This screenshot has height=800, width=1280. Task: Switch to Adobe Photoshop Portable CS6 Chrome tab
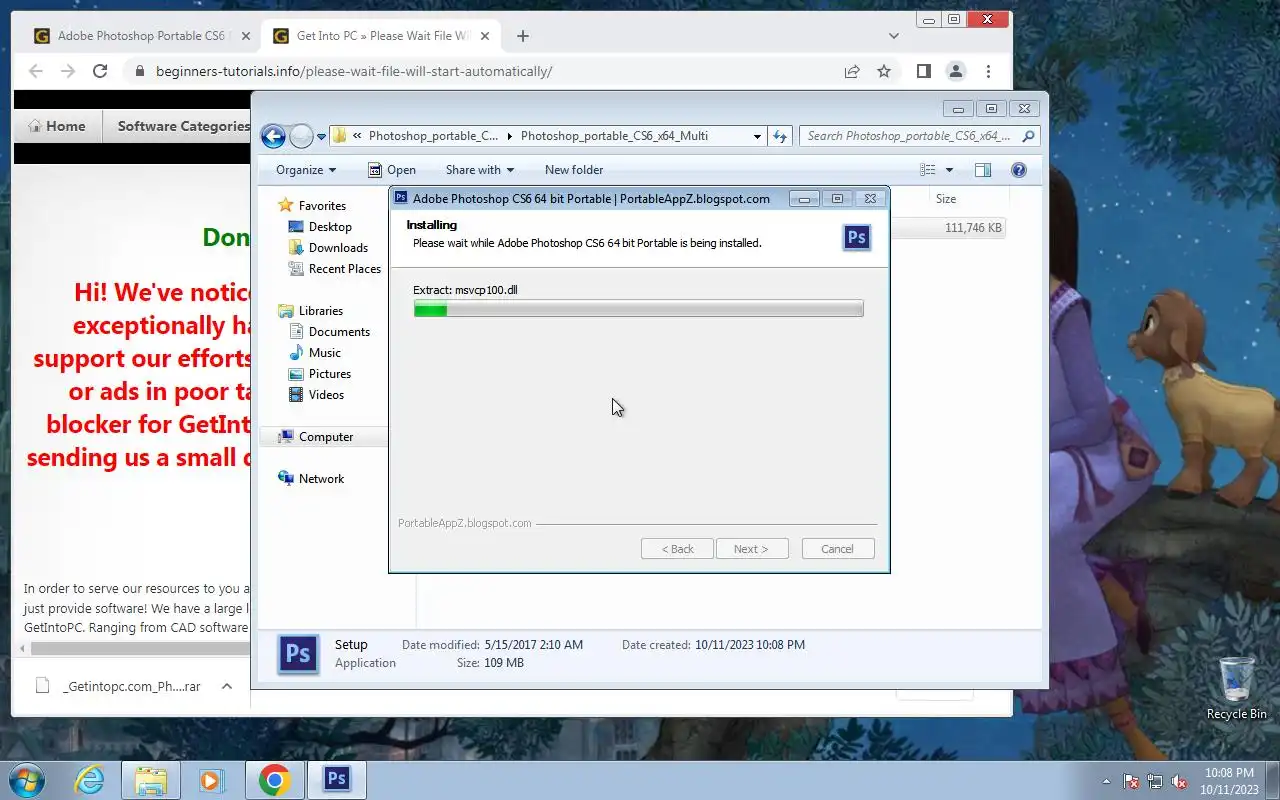click(x=141, y=36)
